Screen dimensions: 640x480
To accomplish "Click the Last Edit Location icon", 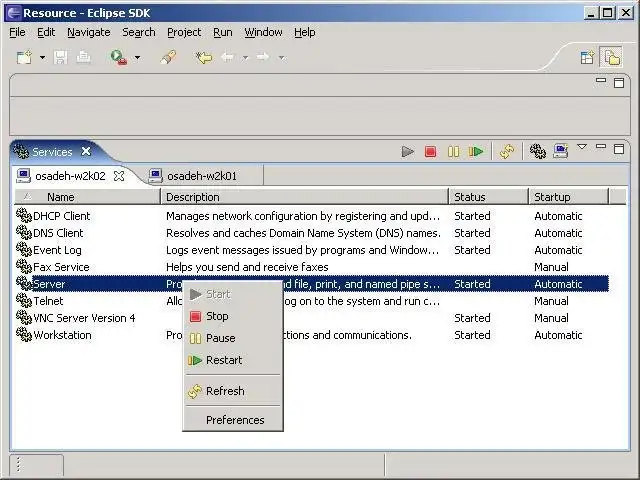I will point(204,57).
